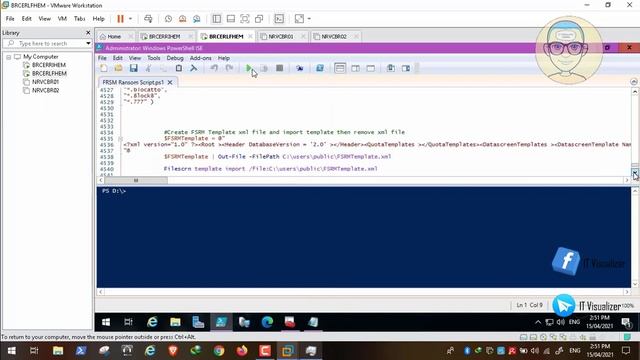Open the stretch guest display dropdown arrow

[309, 19]
